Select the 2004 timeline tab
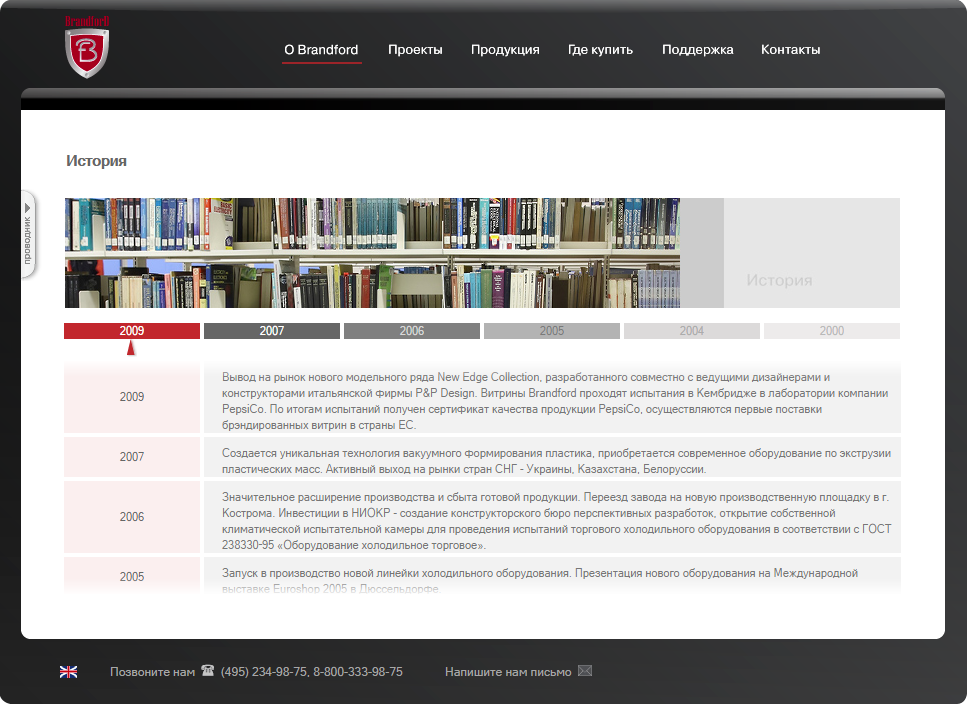Screen dimensions: 967x704 pos(692,331)
